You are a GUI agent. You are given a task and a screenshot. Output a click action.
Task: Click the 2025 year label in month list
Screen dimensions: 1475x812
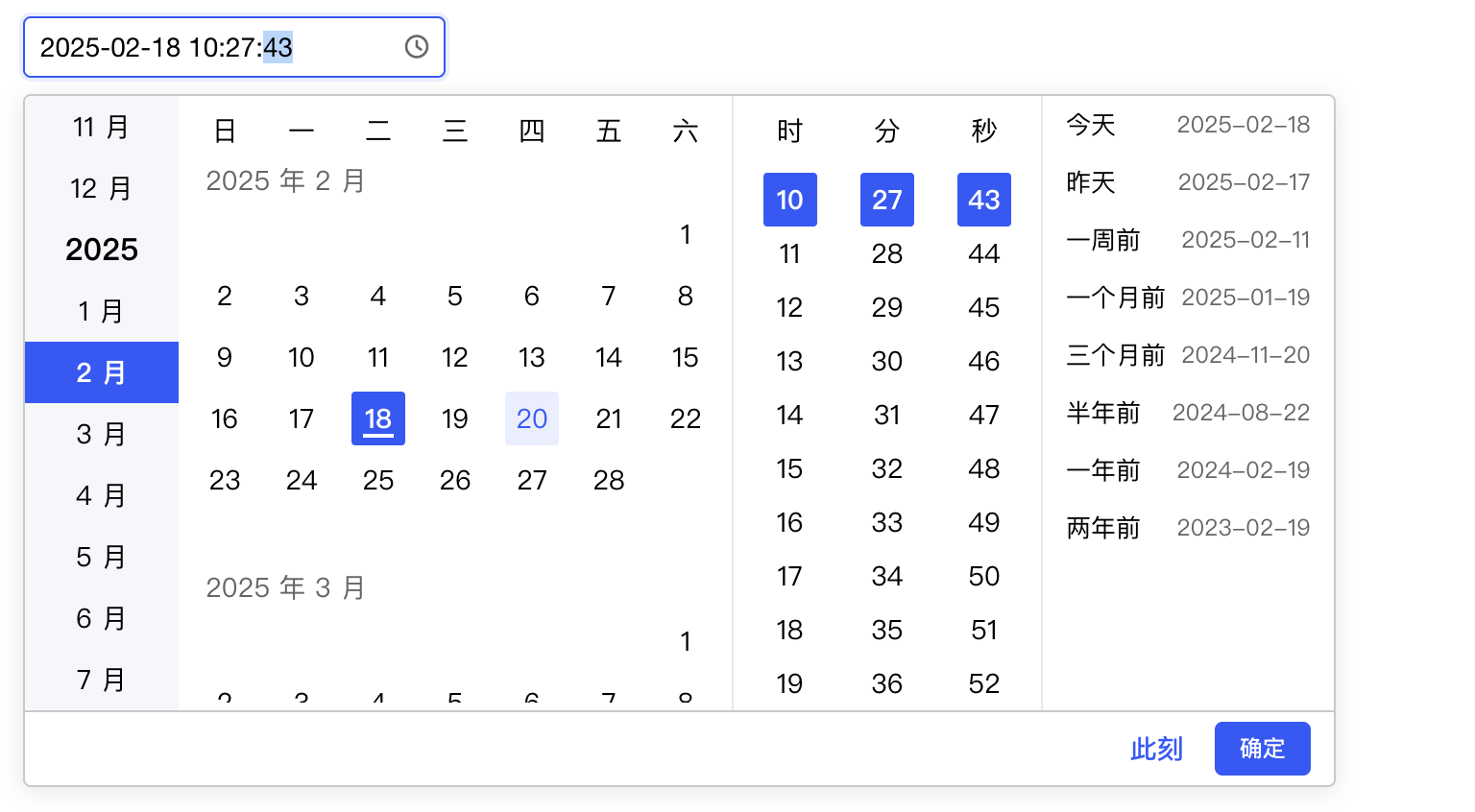(x=102, y=250)
